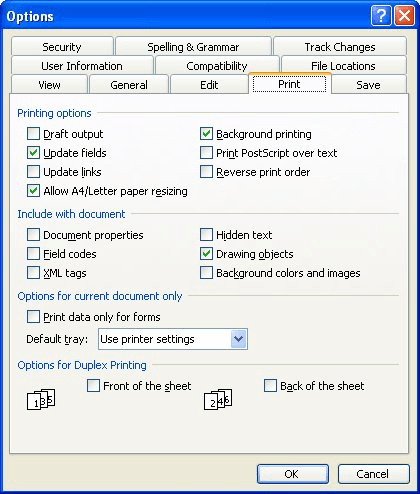Enable Back of the sheet option
Viewport: 420px width, 494px height.
(x=270, y=386)
